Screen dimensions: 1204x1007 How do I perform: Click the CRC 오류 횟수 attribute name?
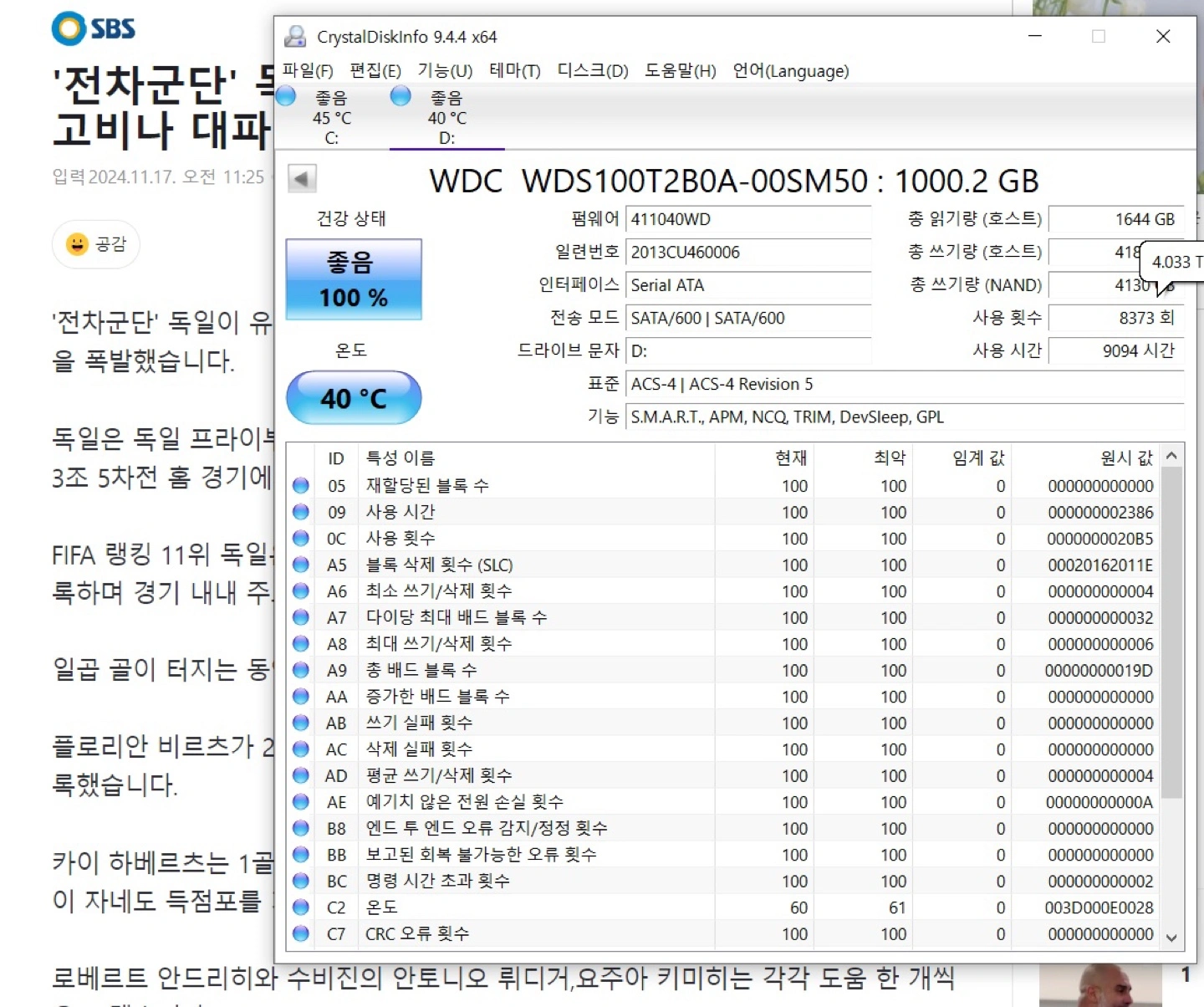[x=417, y=933]
